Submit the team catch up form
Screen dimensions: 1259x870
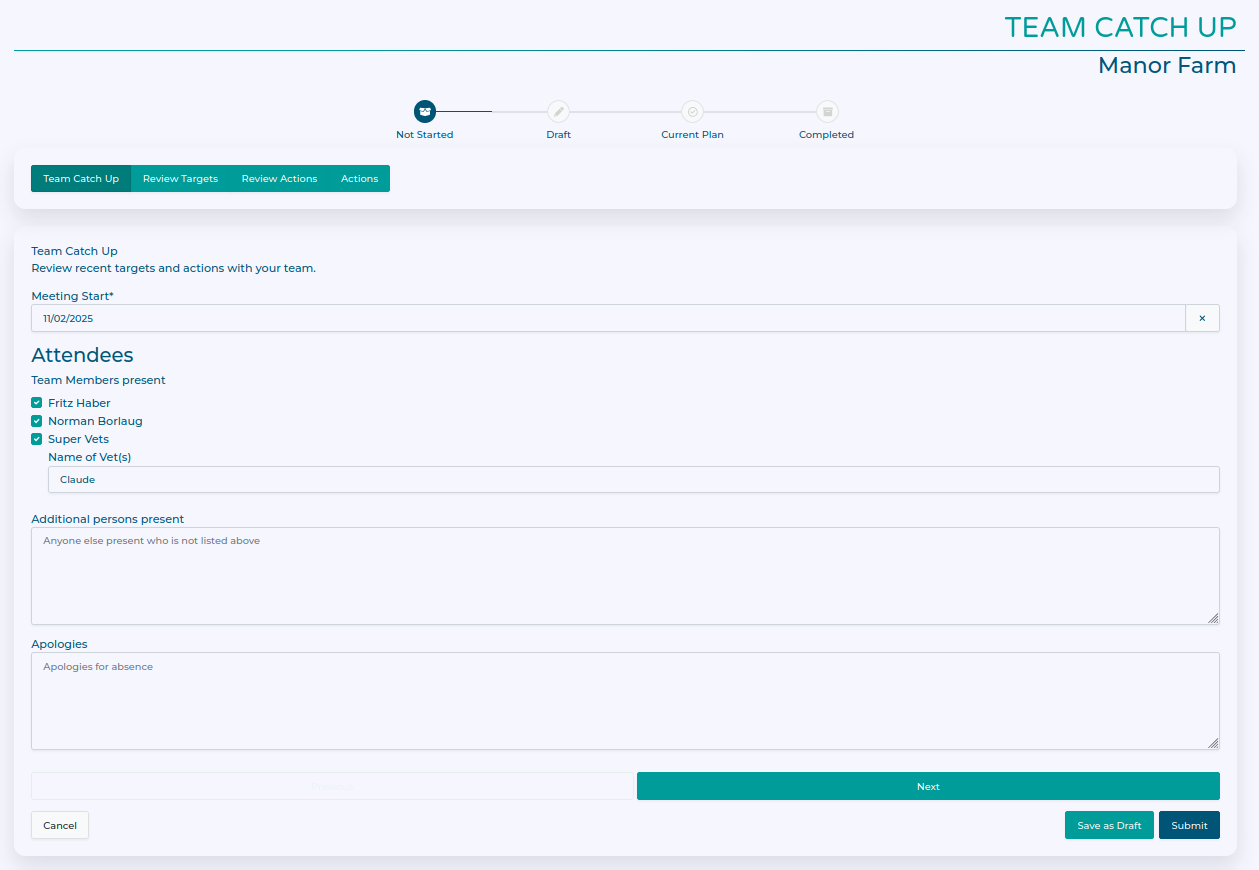tap(1189, 825)
